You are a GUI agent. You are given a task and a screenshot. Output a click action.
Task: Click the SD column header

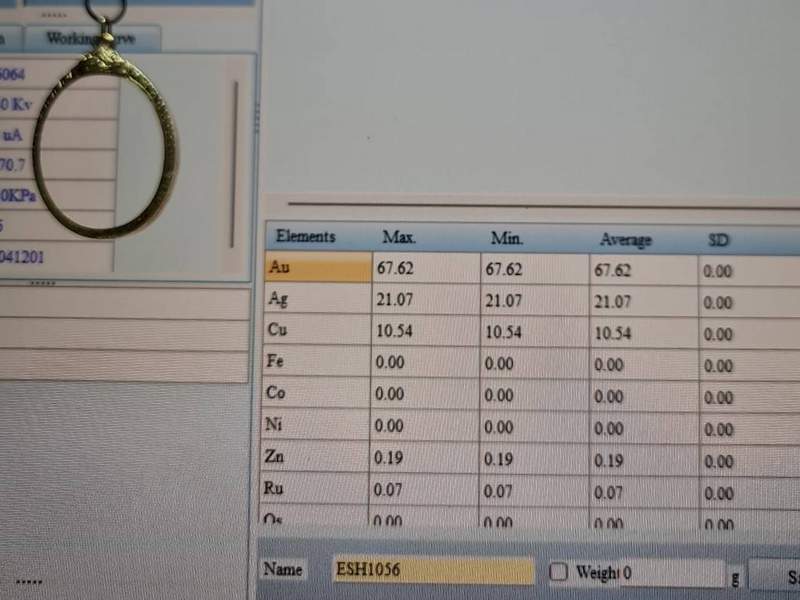(718, 241)
